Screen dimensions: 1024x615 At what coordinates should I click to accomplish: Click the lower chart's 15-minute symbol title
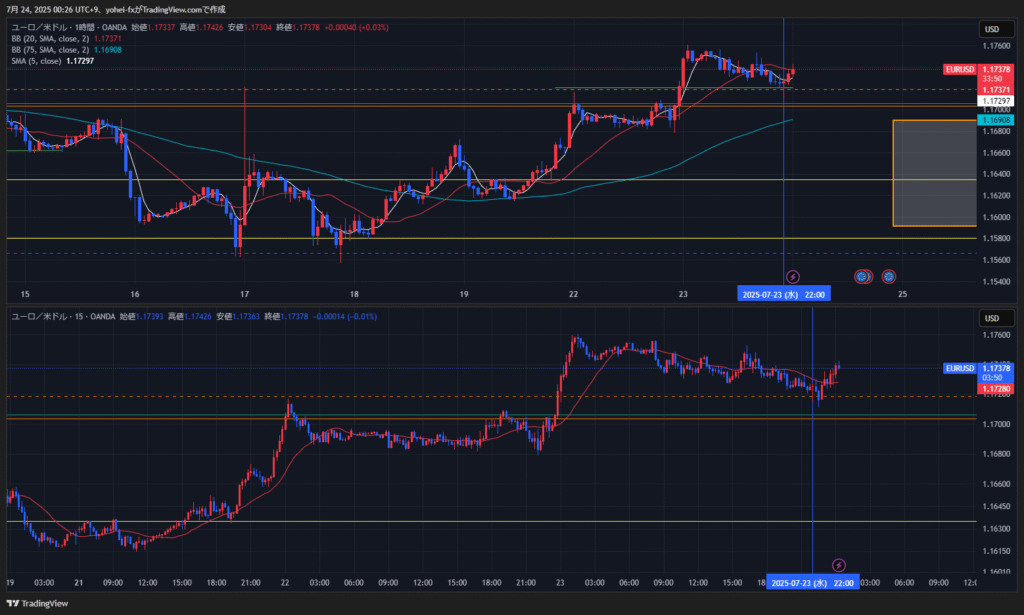tap(58, 316)
